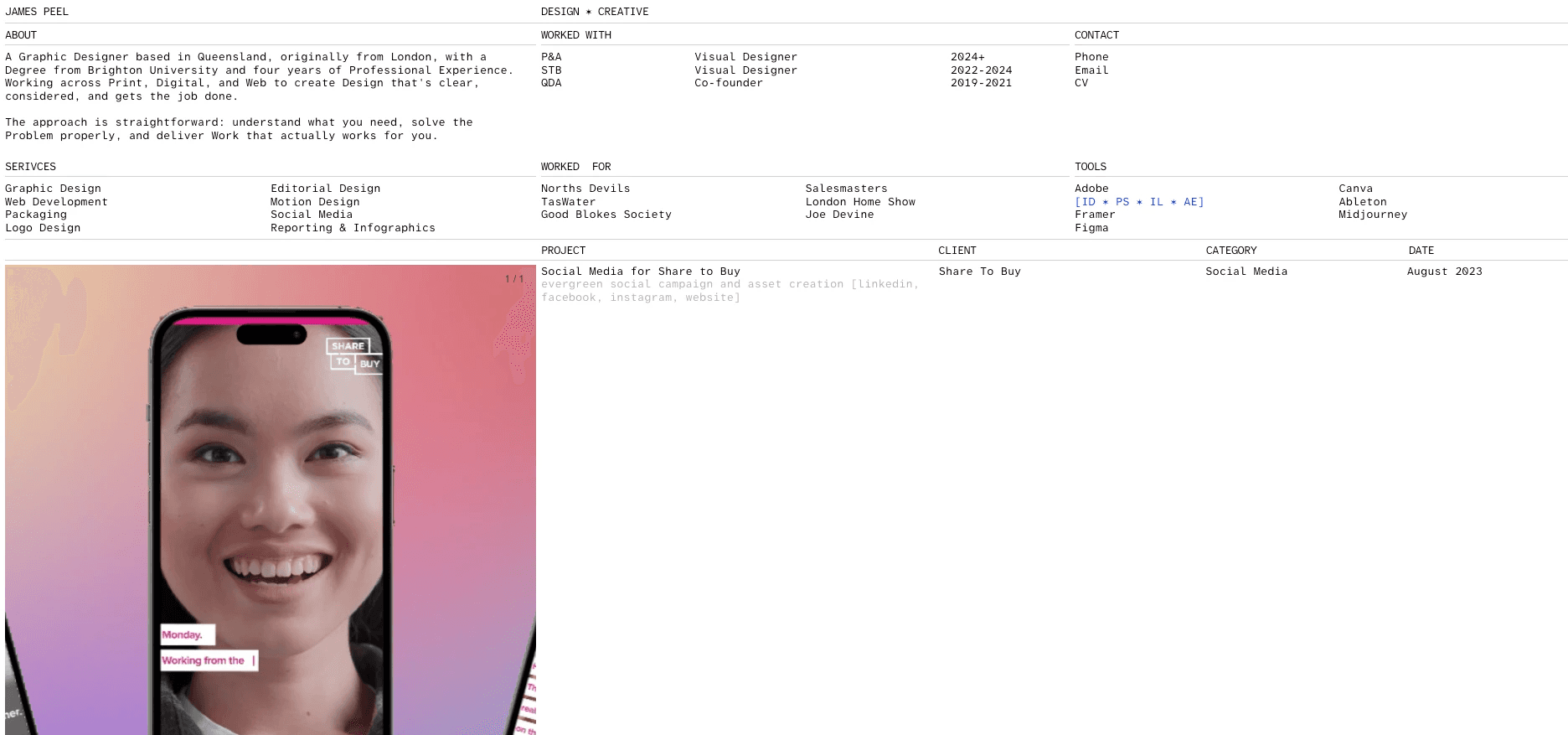This screenshot has height=735, width=1568.
Task: Click Packaging in Services
Action: point(36,215)
